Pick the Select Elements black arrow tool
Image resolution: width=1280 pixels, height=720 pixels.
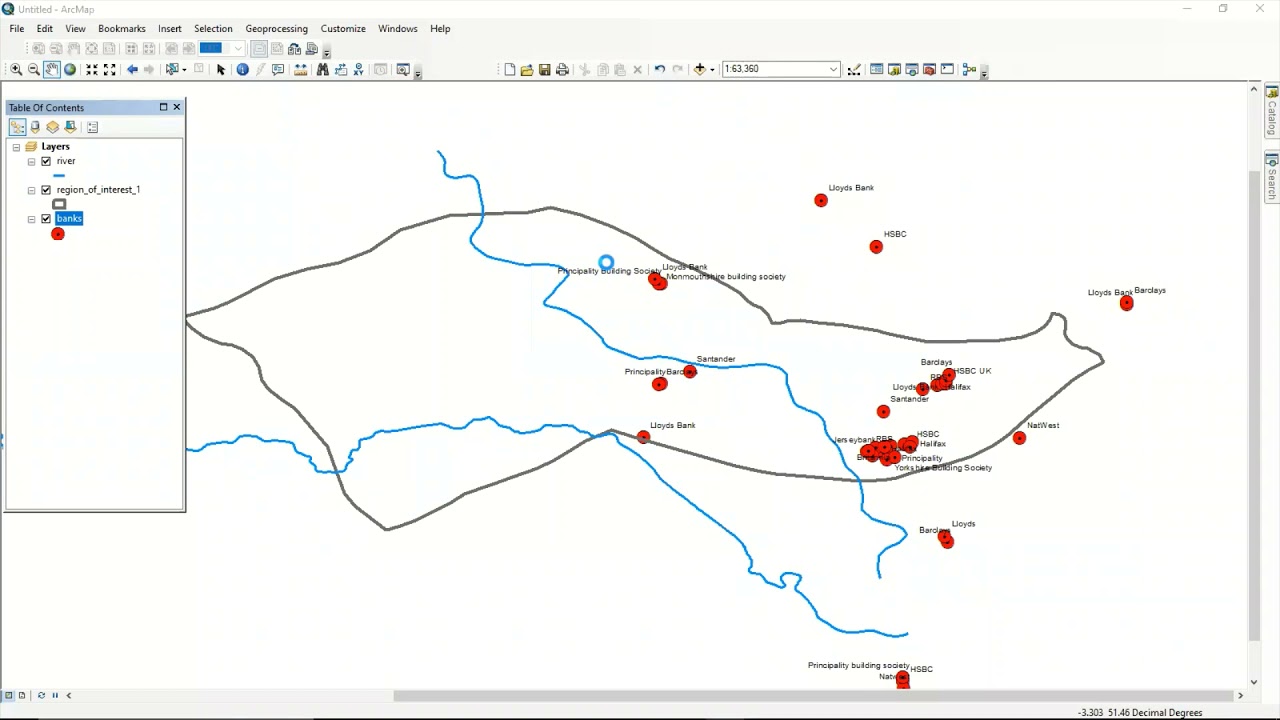pos(221,69)
